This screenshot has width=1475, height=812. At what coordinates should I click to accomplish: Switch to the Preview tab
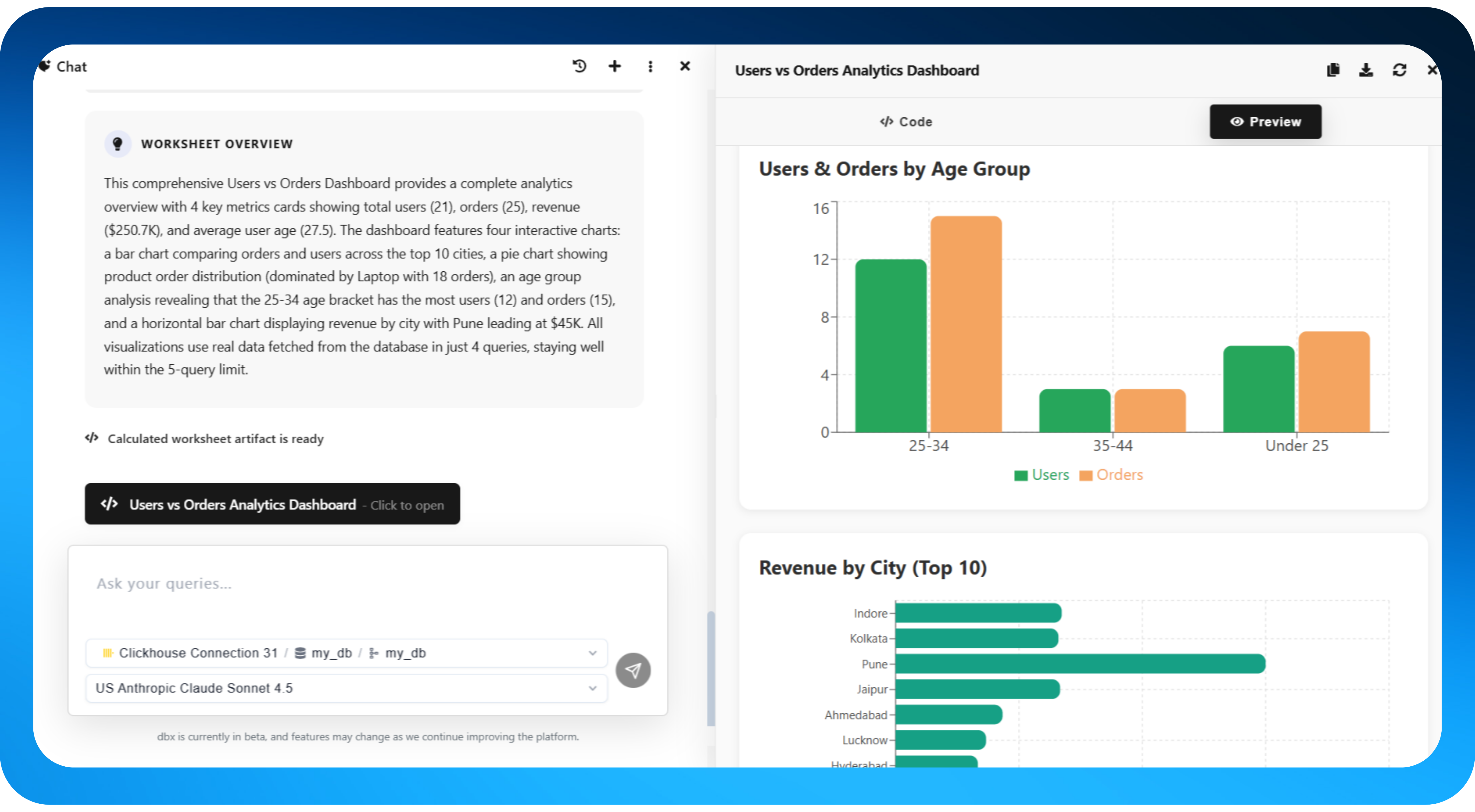click(x=1265, y=121)
